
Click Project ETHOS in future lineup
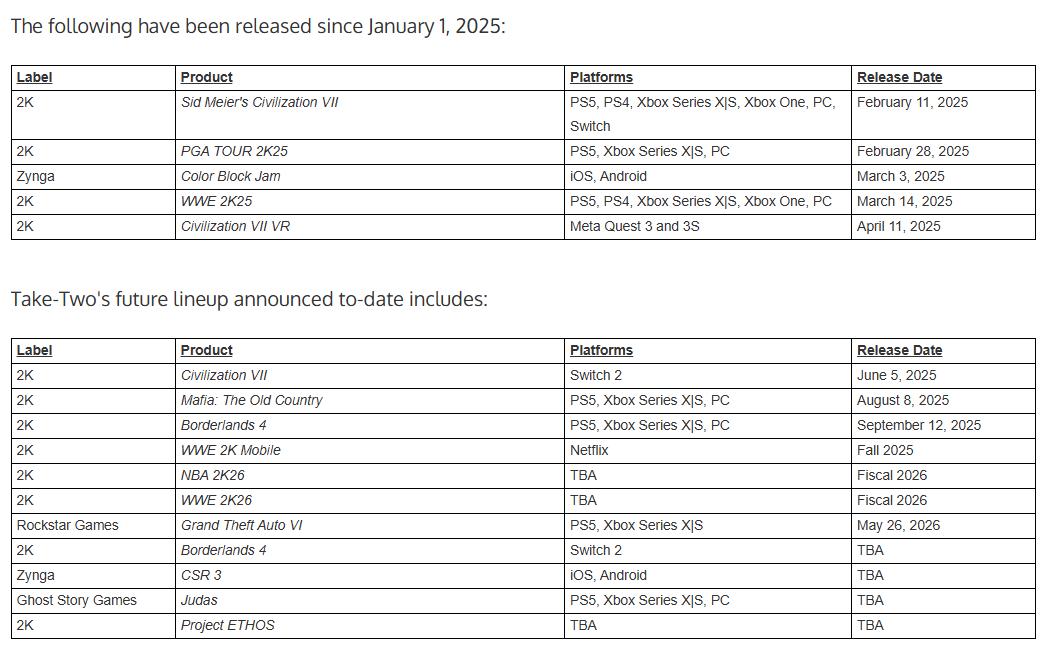228,625
